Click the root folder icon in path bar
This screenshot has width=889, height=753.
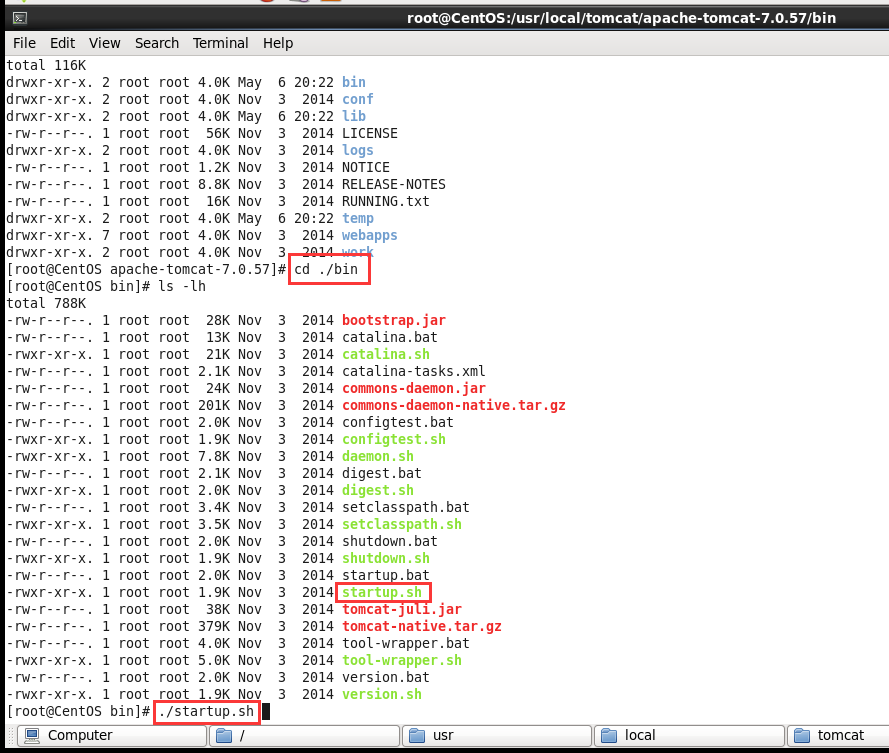(x=224, y=735)
